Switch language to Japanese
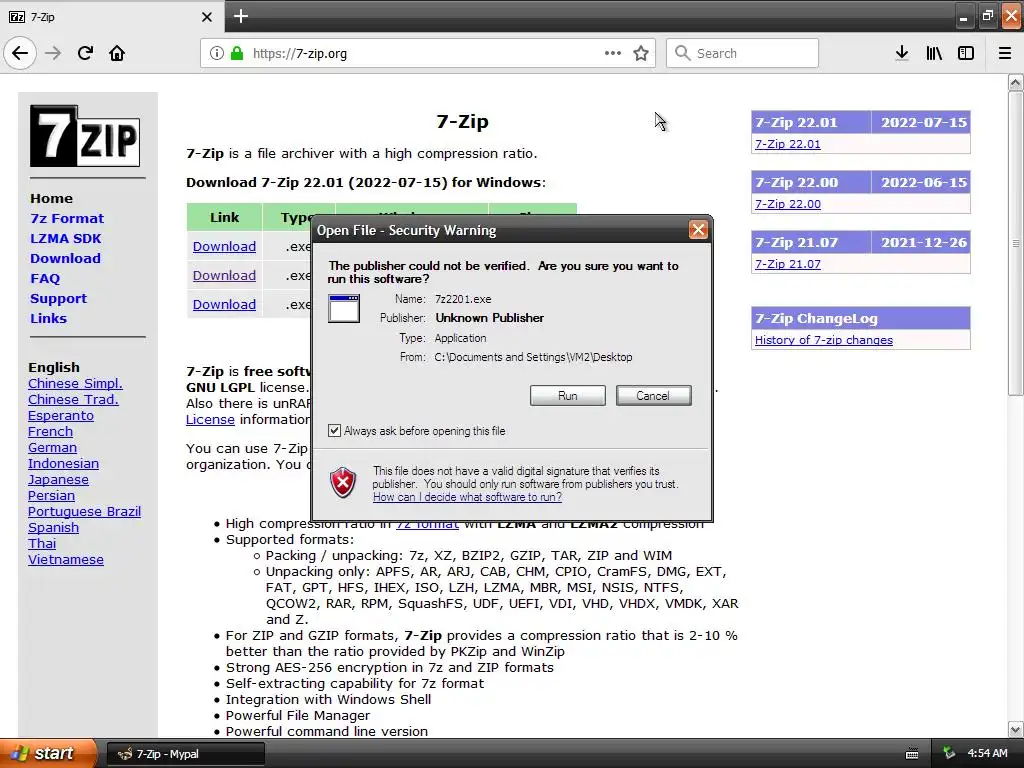 point(58,479)
